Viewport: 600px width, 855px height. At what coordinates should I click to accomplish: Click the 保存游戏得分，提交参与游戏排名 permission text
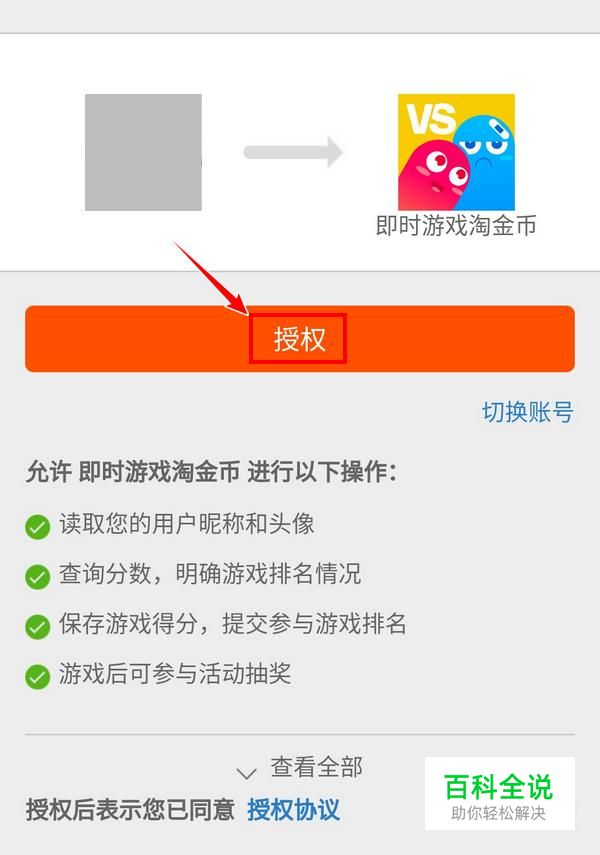click(x=233, y=624)
